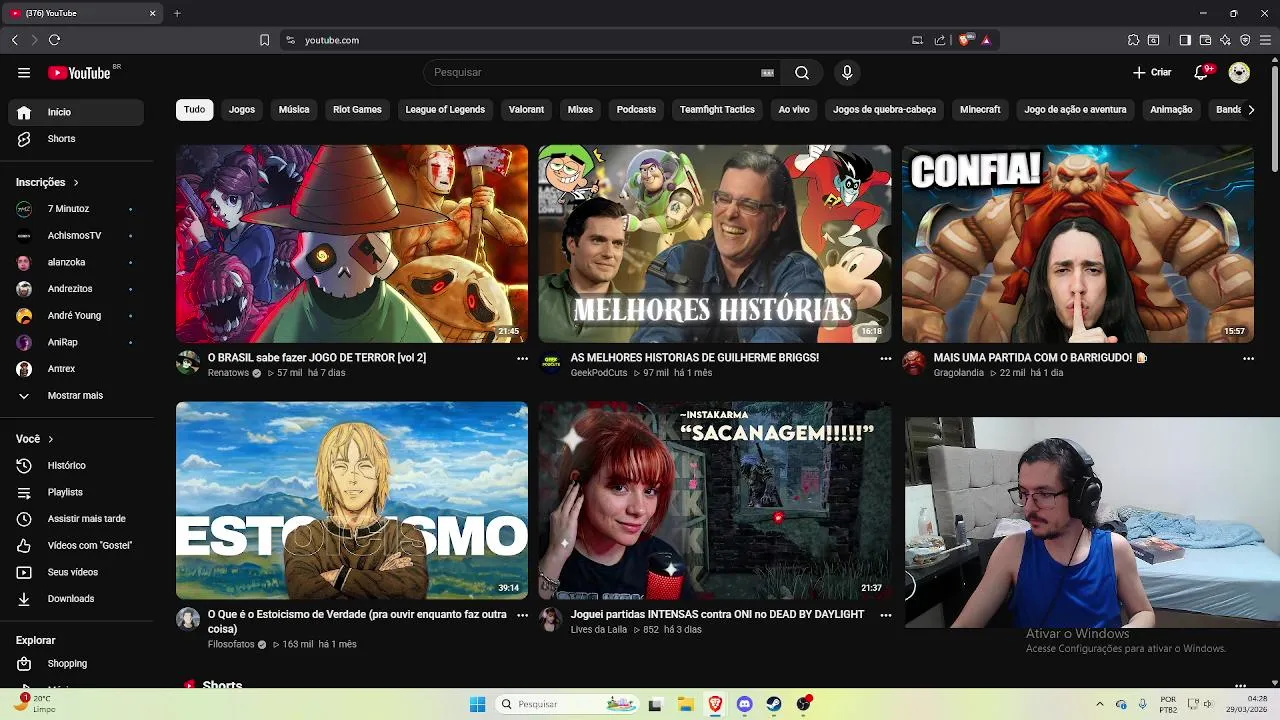Open the Antrex channel subscription
The image size is (1280, 720).
point(76,369)
